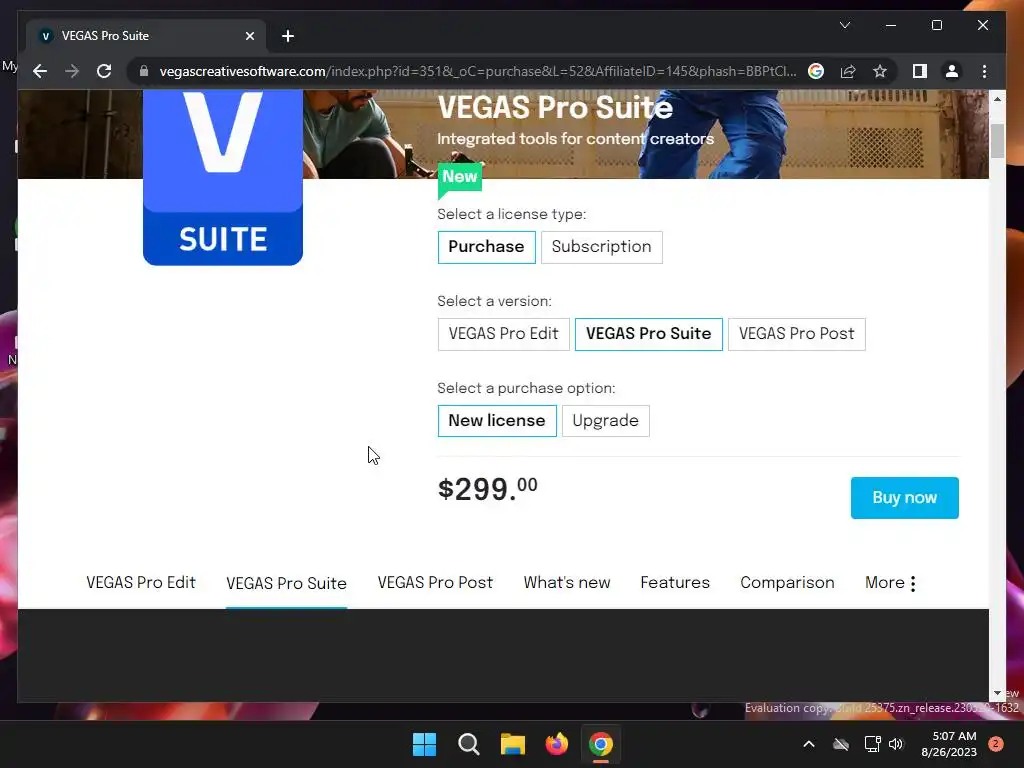Select the Purchase license type
The image size is (1024, 768).
click(x=487, y=247)
